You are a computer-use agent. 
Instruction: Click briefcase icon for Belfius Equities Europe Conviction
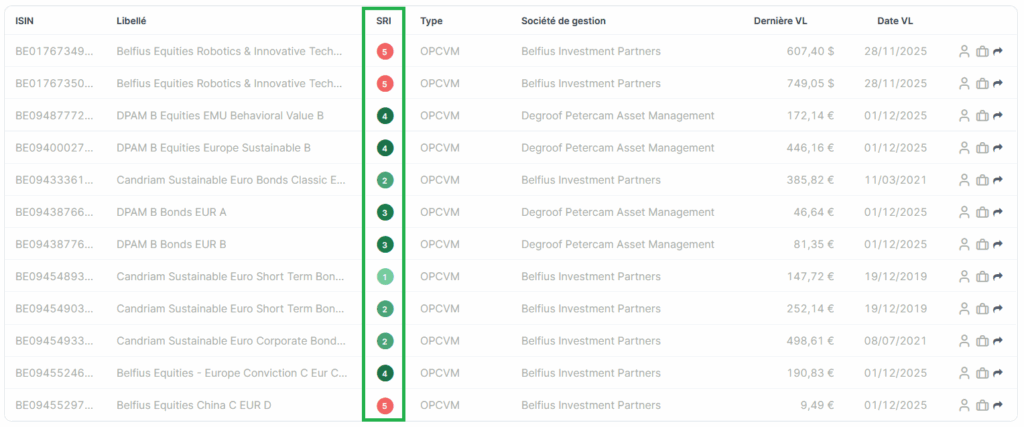(x=981, y=373)
